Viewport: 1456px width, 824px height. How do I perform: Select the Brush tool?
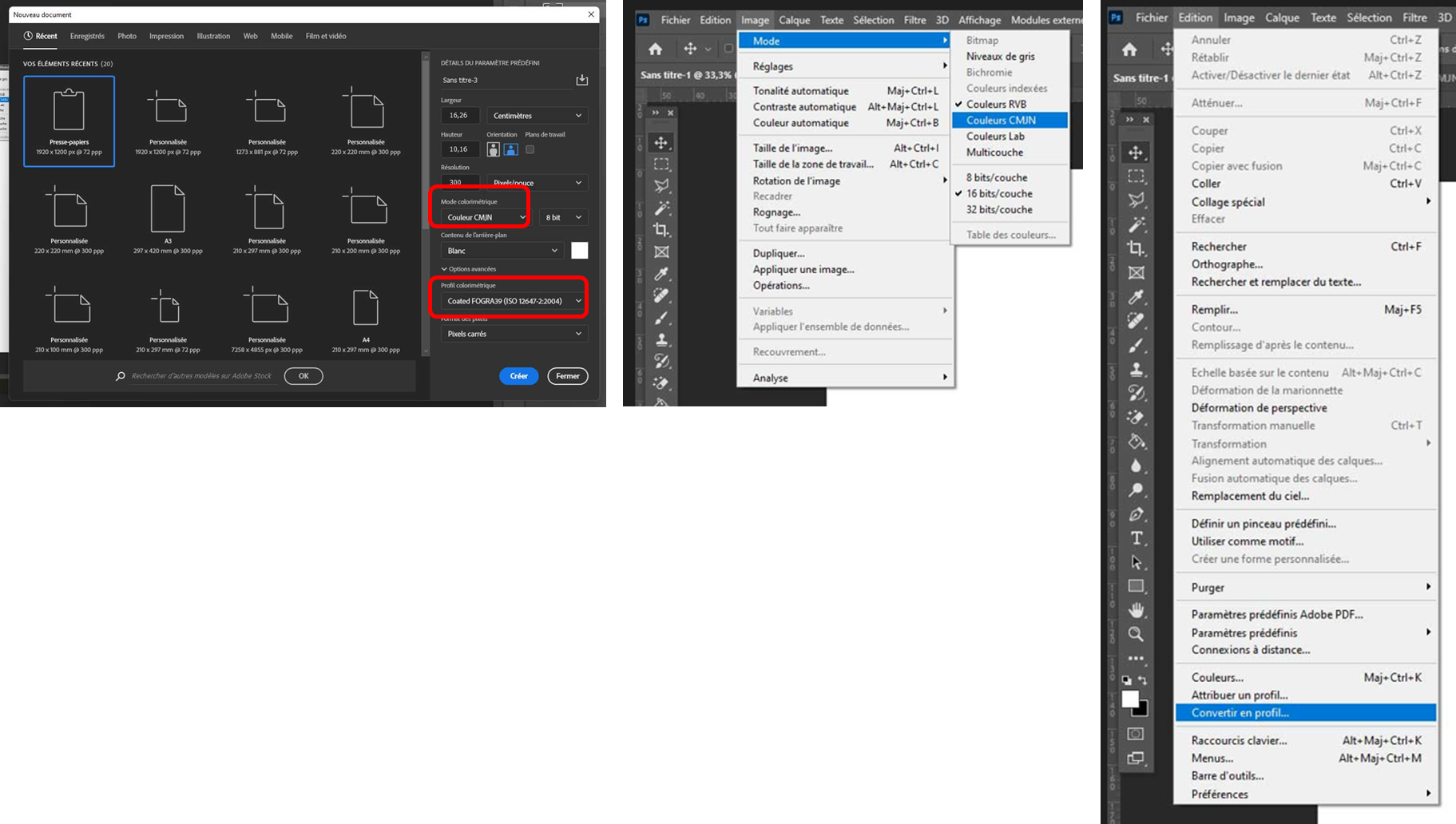pos(1137,345)
